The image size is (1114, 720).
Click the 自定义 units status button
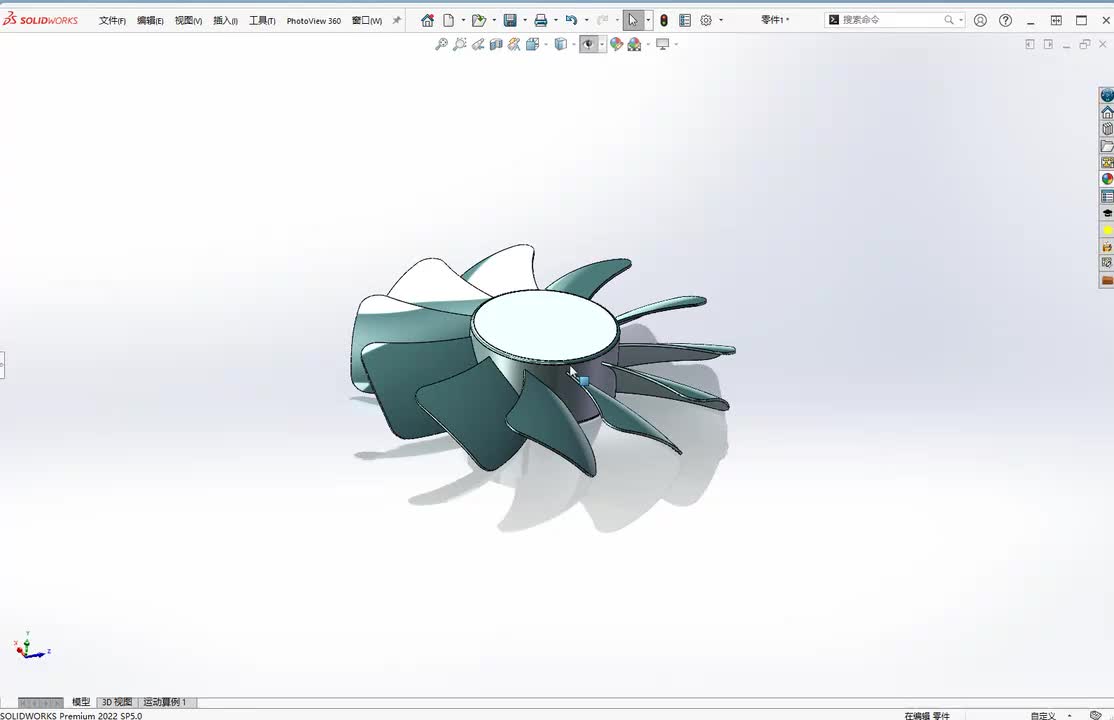(1043, 716)
